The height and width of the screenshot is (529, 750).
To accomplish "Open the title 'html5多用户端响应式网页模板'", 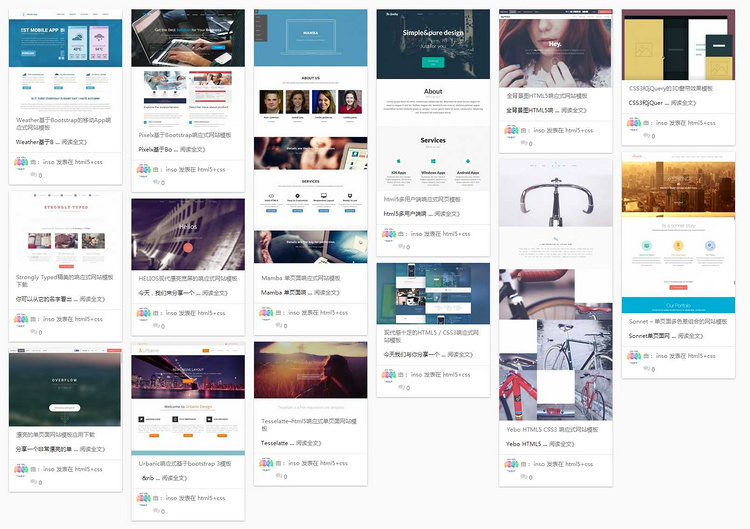I will pos(422,199).
